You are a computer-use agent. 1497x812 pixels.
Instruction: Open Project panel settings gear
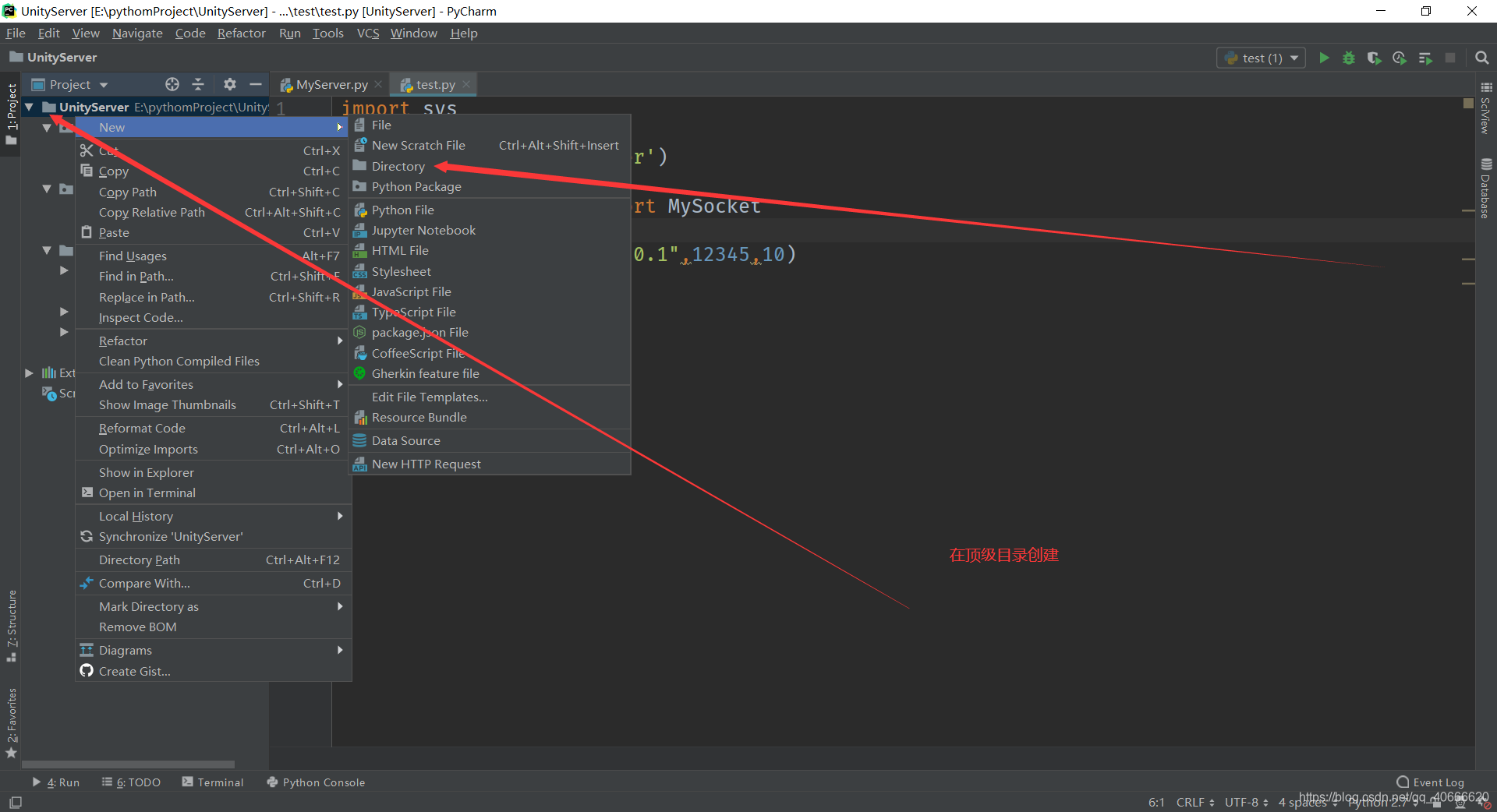229,84
